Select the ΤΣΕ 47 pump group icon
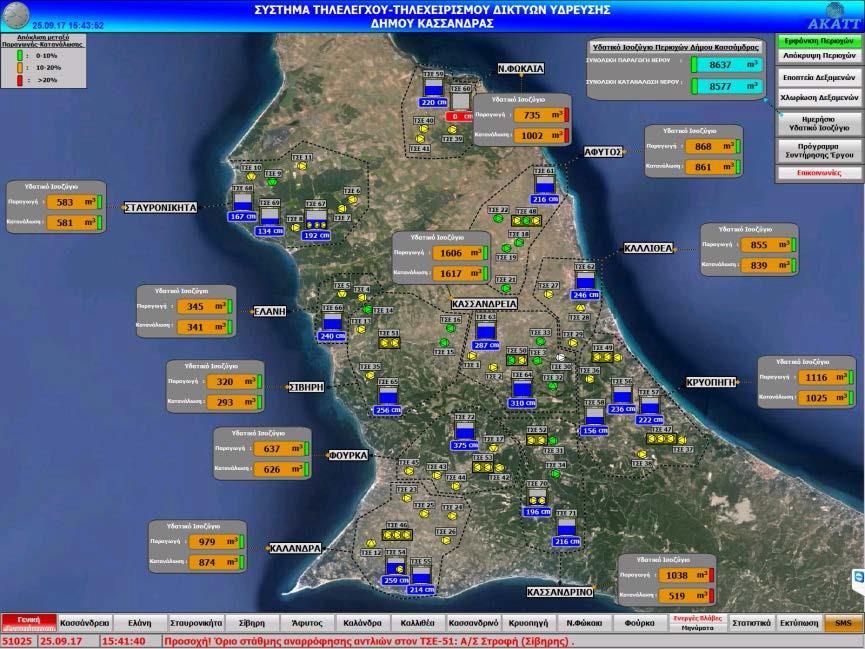The width and height of the screenshot is (865, 649). (661, 439)
